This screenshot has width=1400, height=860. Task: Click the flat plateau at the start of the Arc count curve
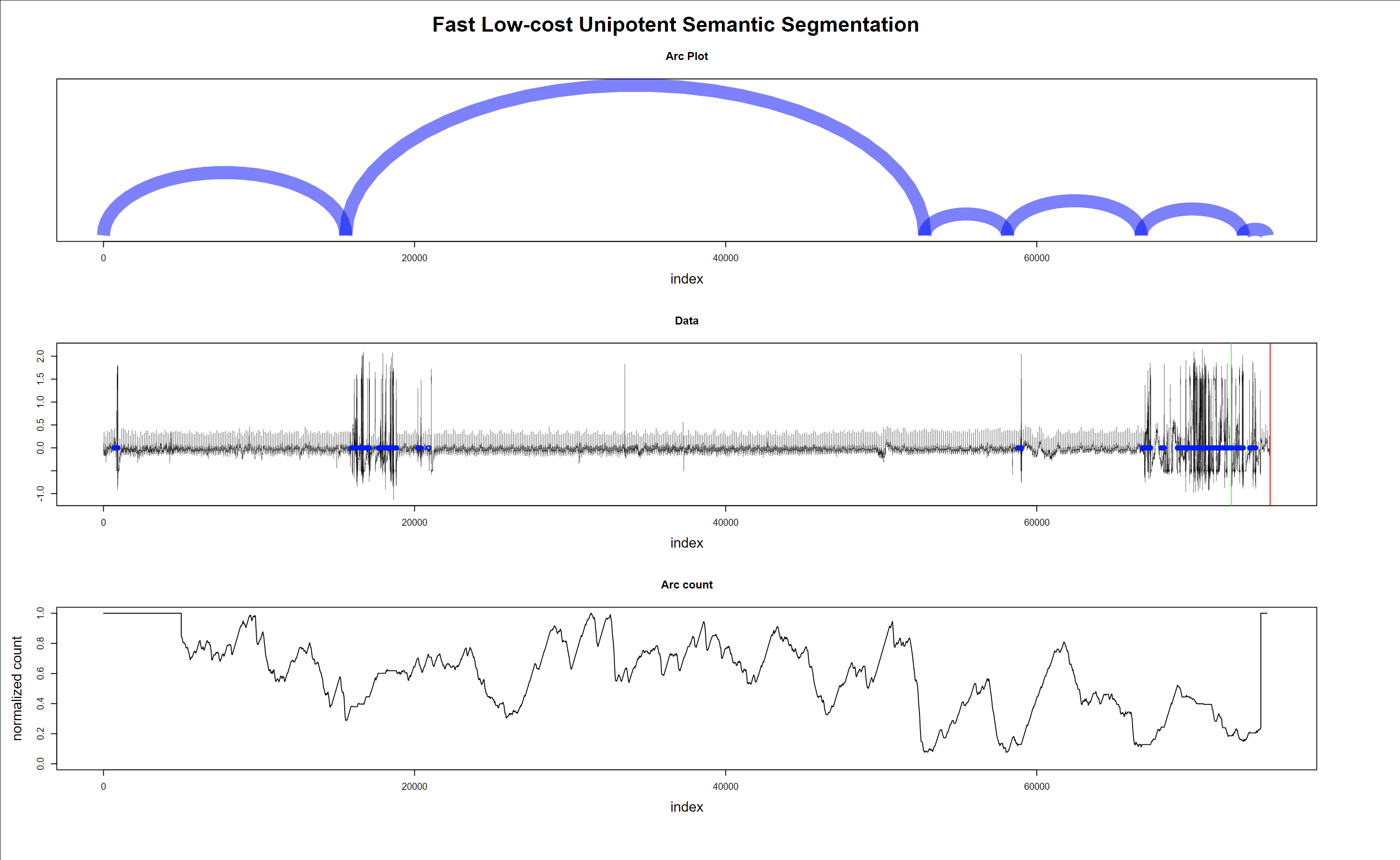(142, 613)
